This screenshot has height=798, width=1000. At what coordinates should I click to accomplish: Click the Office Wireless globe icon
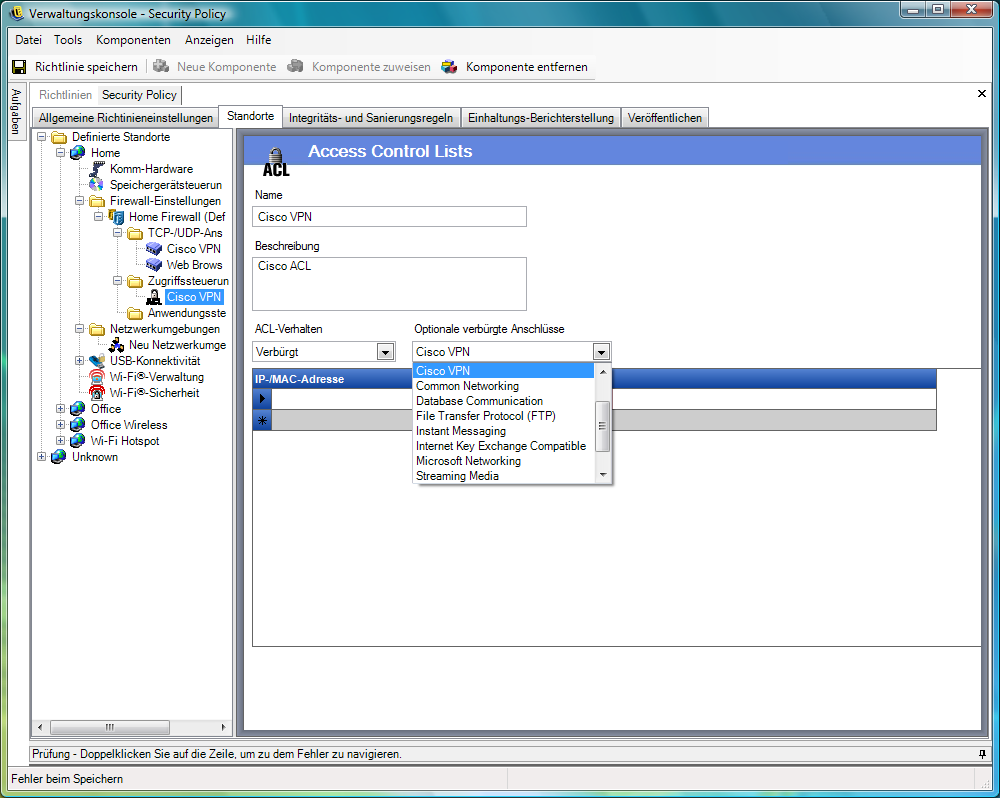tap(78, 425)
